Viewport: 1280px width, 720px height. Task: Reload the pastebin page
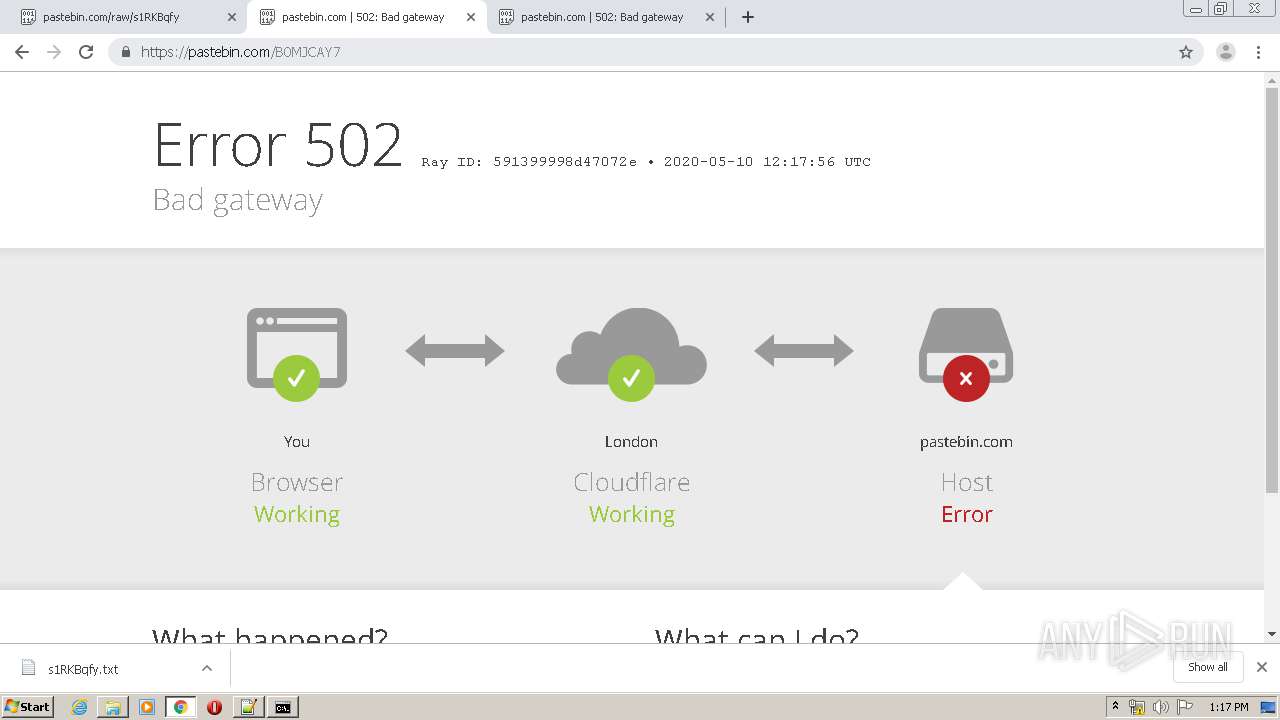86,52
